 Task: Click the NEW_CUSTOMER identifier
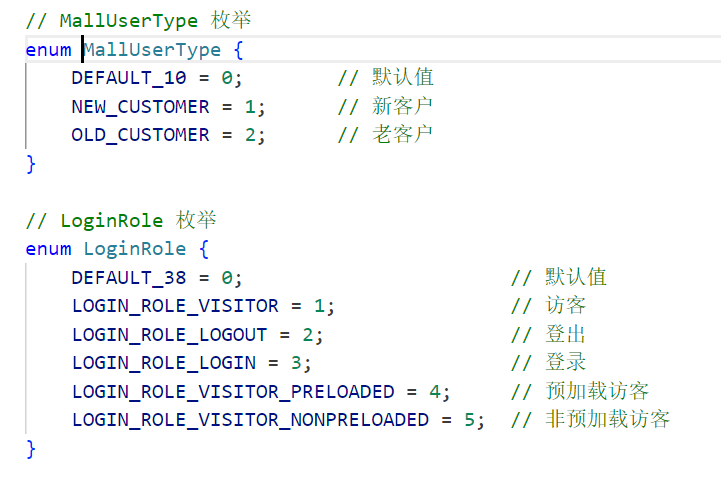[140, 107]
